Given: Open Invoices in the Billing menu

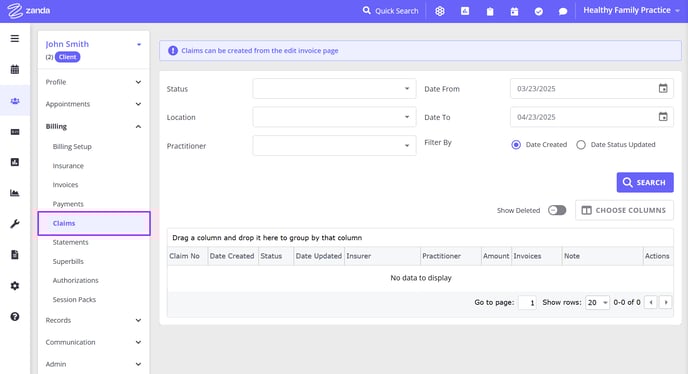Looking at the screenshot, I should click(x=65, y=185).
